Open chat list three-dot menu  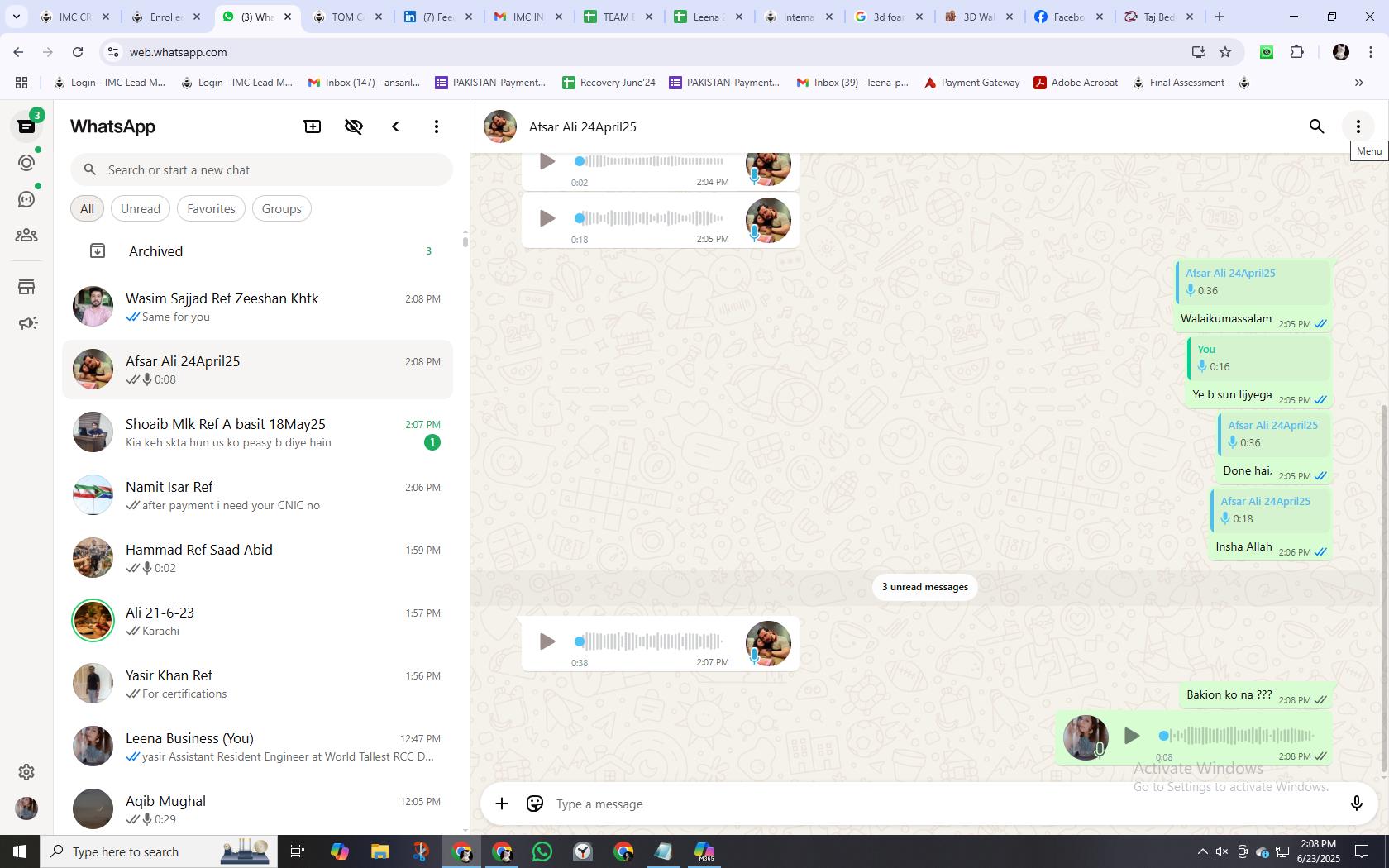click(437, 126)
